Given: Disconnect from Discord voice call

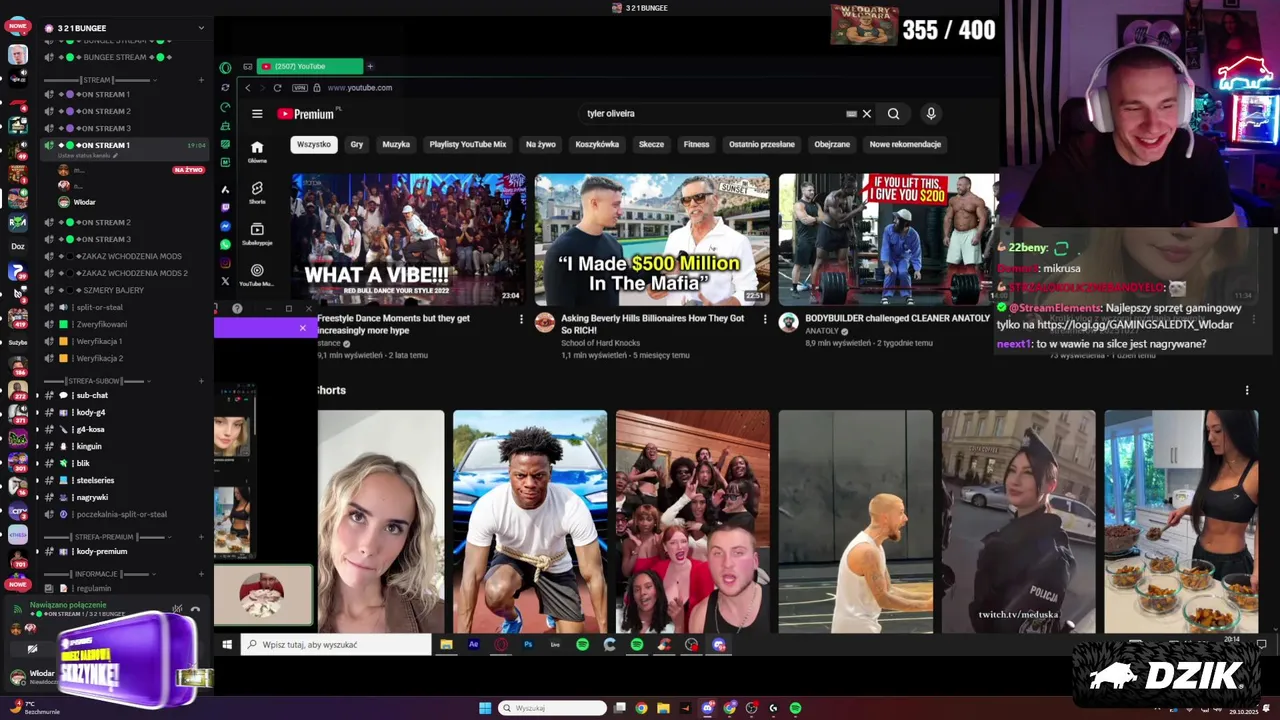Looking at the screenshot, I should pos(195,609).
